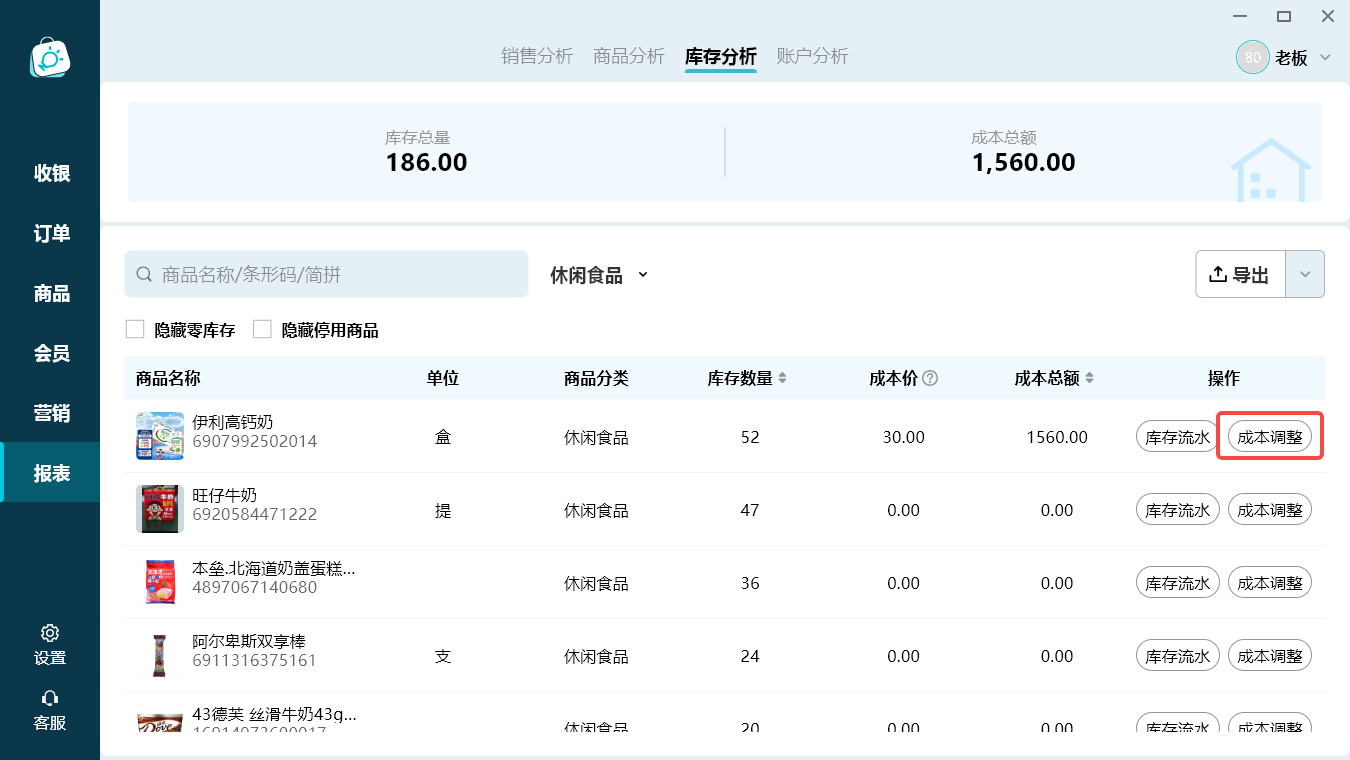Click the 1560.00 cost total cell
Screen dimensions: 1350x760
pyautogui.click(x=1057, y=437)
